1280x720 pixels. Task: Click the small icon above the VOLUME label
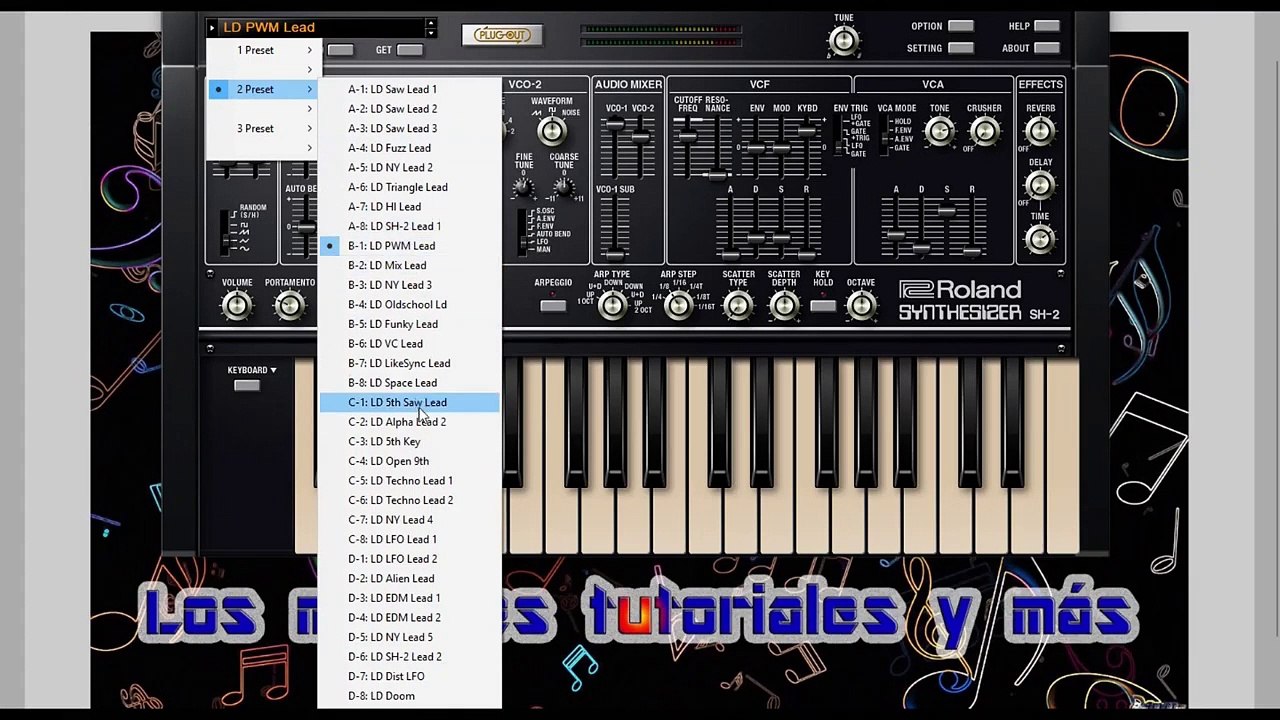click(x=210, y=273)
